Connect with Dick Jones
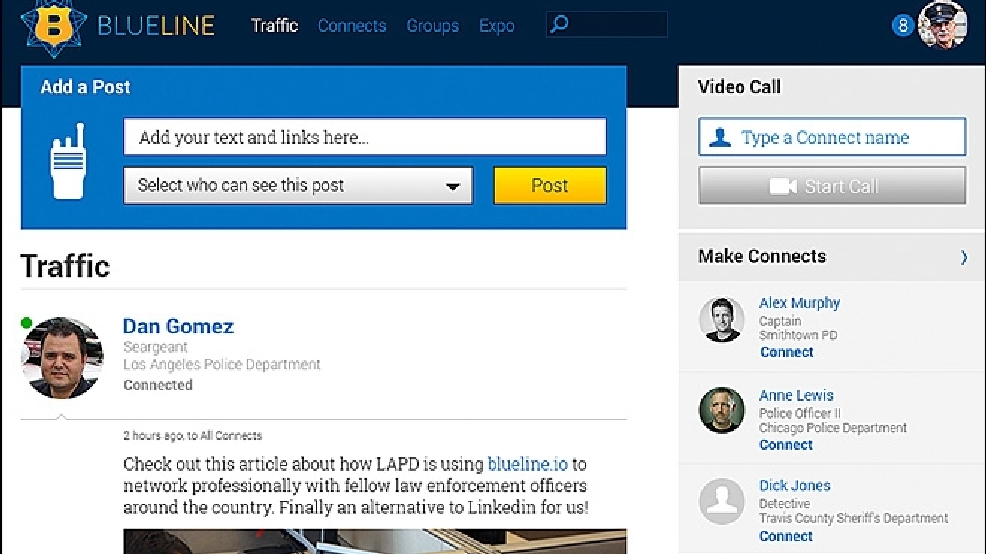 pyautogui.click(x=786, y=536)
